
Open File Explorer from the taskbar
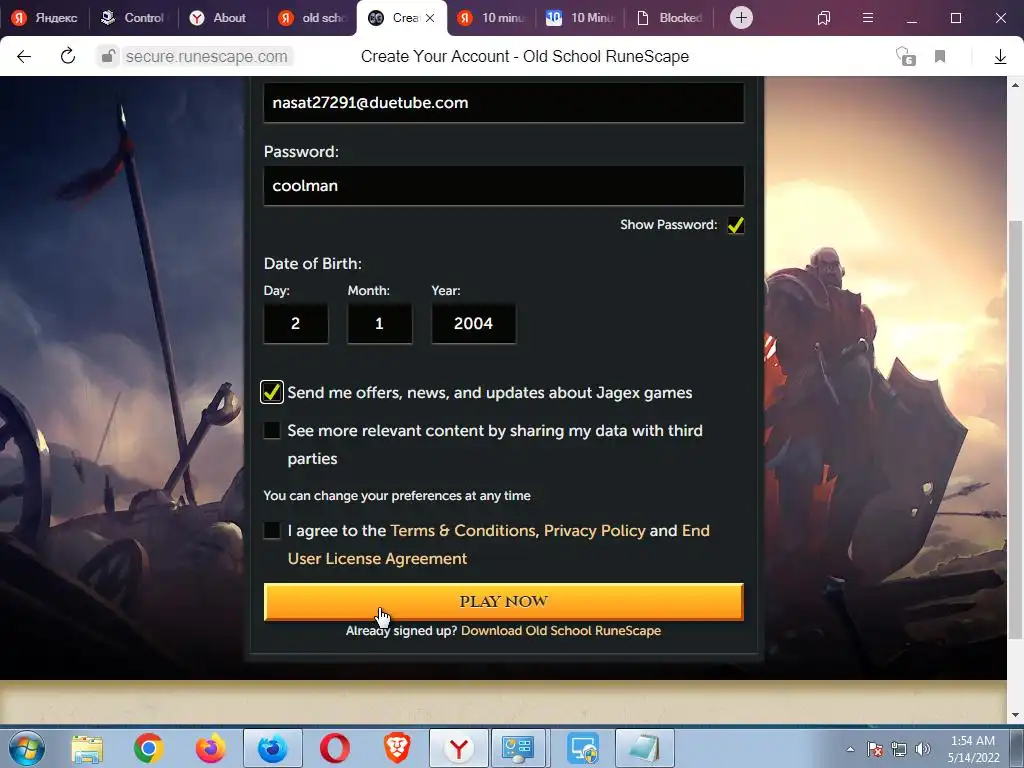tap(87, 748)
